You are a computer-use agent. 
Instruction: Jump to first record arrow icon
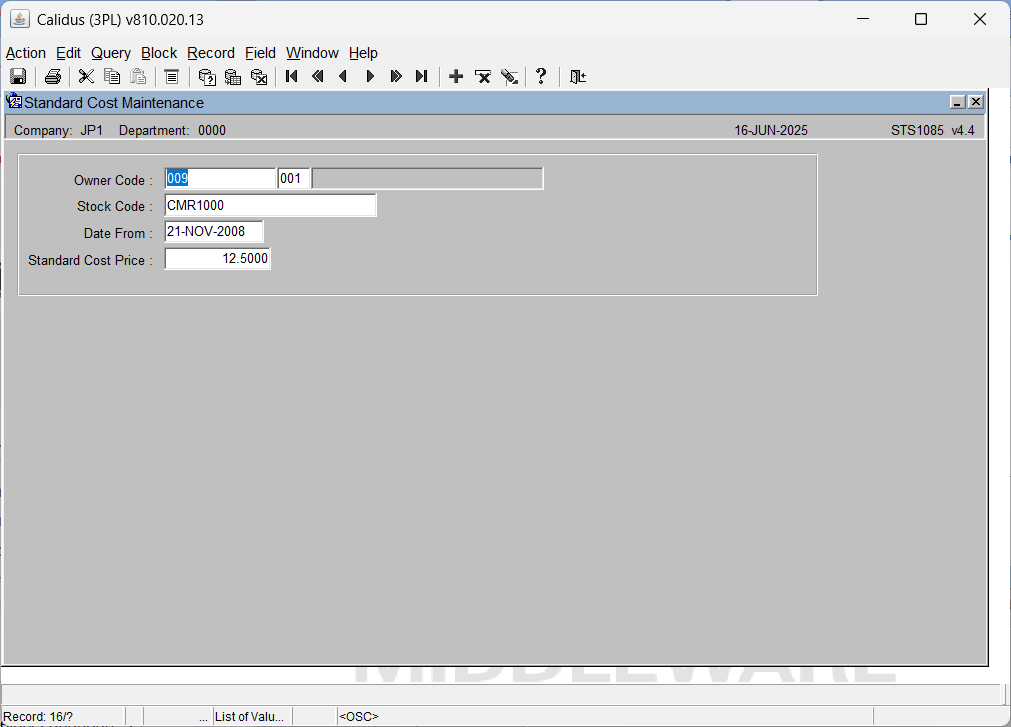coord(291,77)
